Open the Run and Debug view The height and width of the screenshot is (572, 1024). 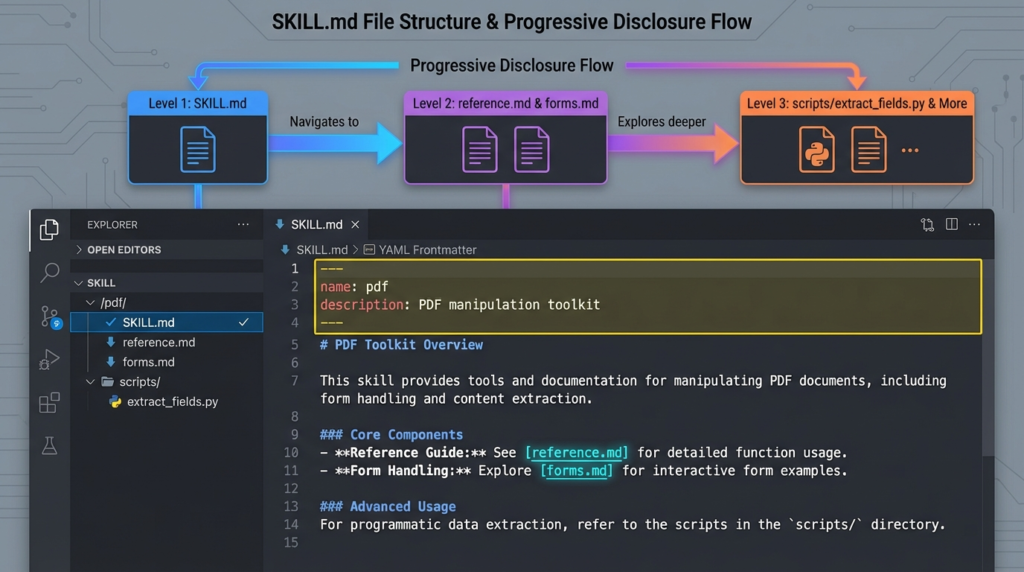pos(49,359)
